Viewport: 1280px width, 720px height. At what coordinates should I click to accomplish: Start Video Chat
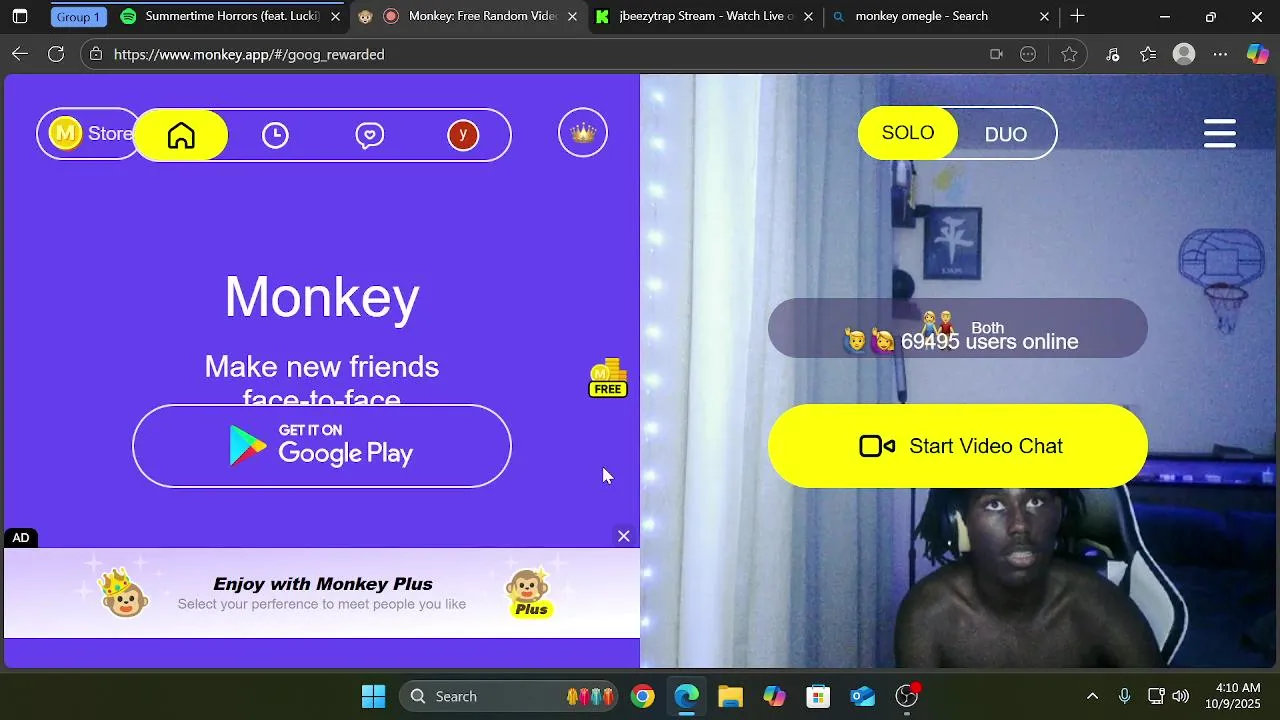[958, 446]
